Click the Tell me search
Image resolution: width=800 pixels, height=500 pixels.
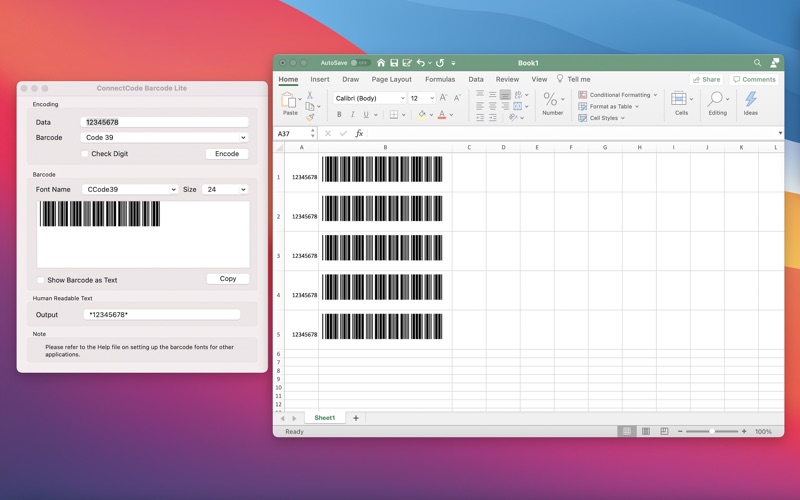coord(573,79)
